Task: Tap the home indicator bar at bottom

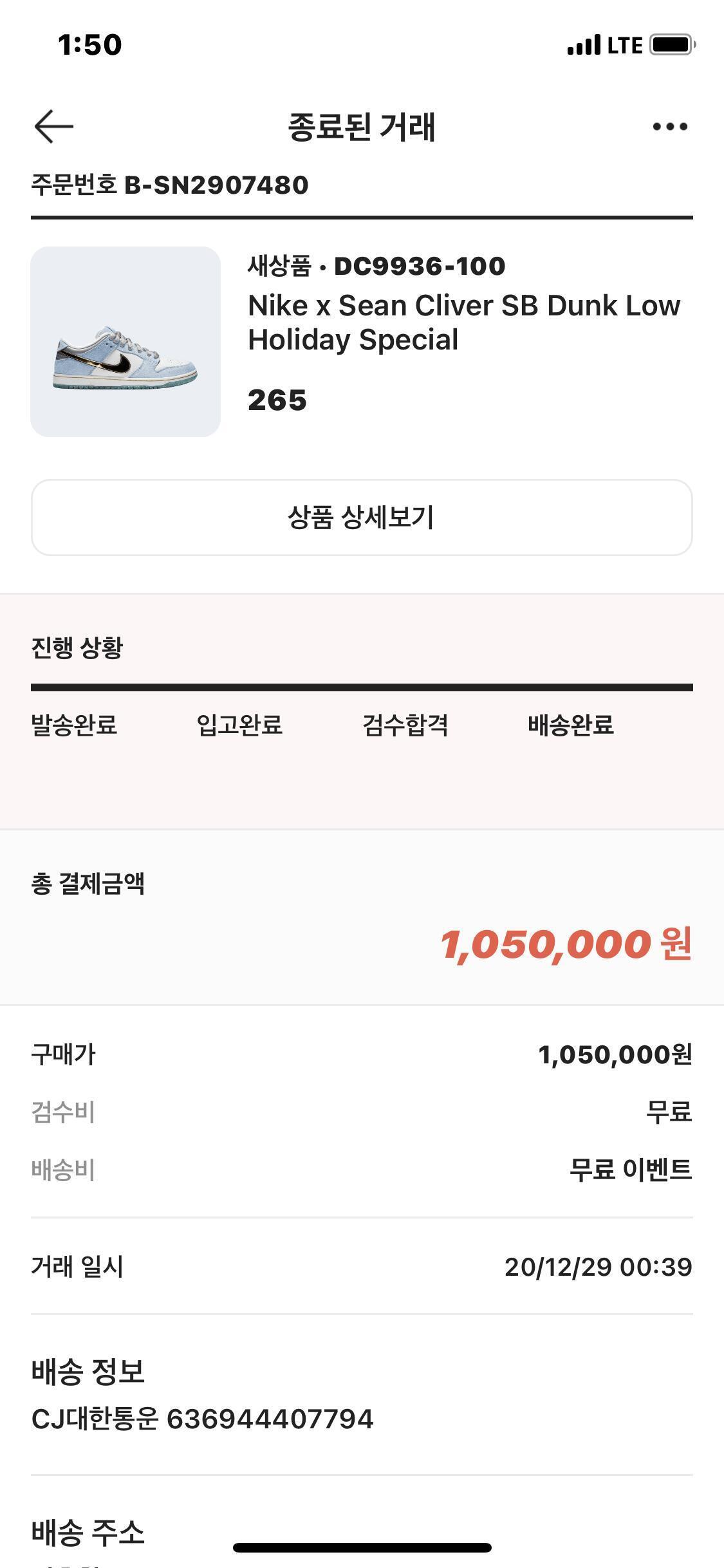Action: pyautogui.click(x=362, y=1547)
